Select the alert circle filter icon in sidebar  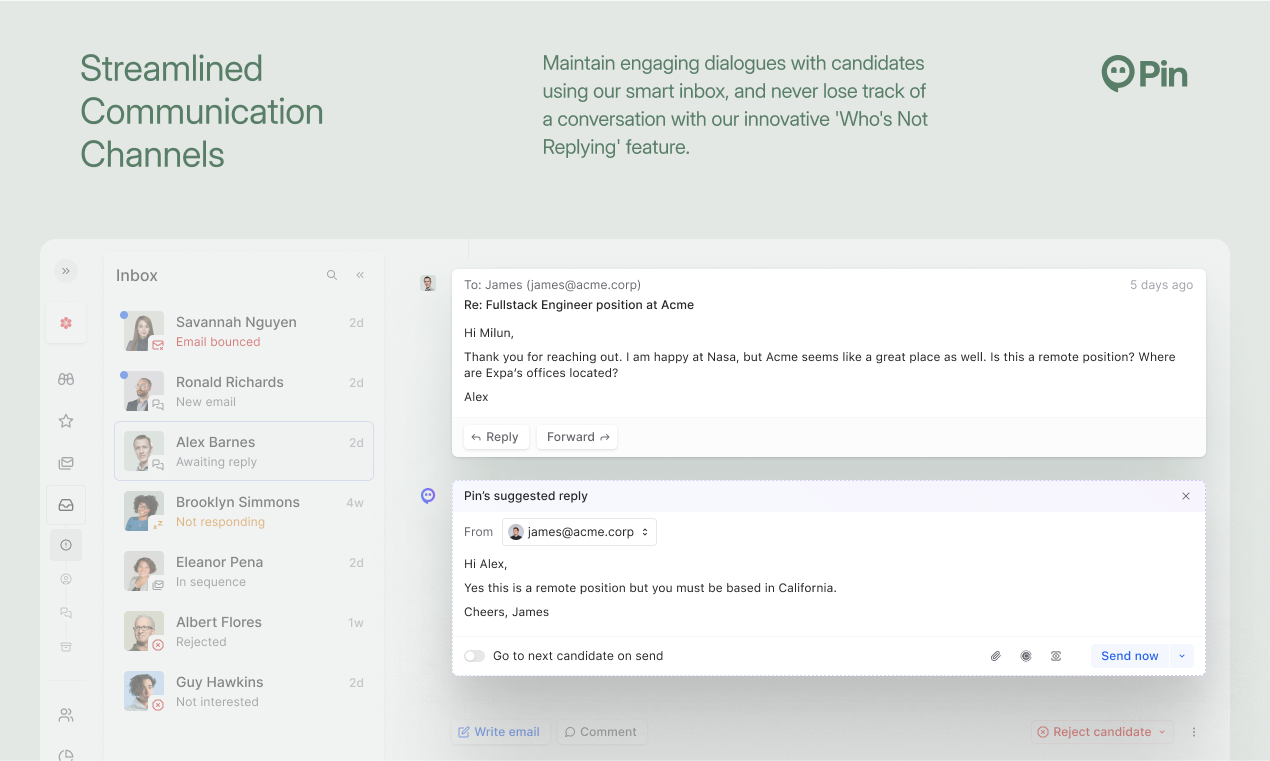(66, 545)
